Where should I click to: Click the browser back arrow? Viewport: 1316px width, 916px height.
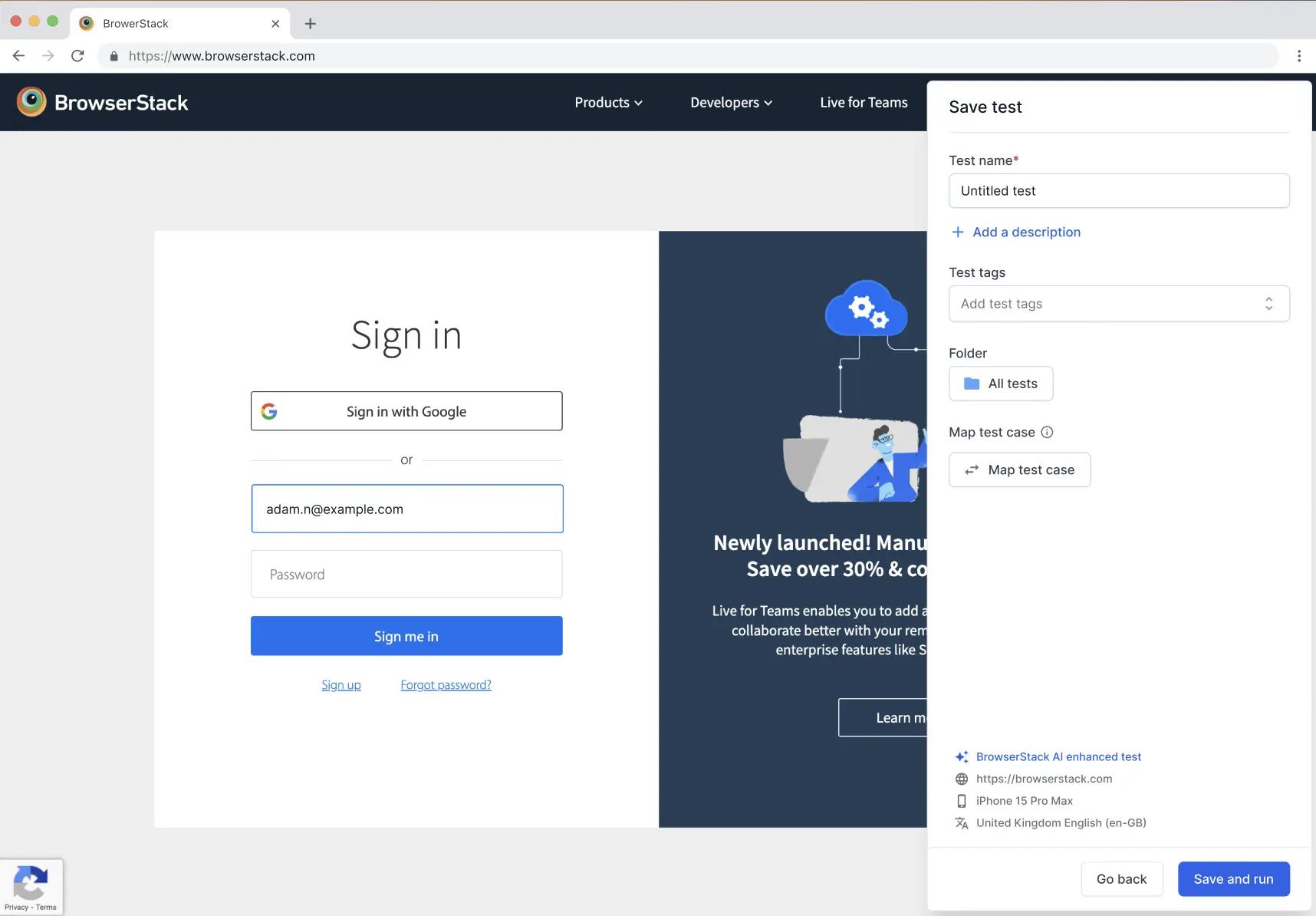coord(18,55)
